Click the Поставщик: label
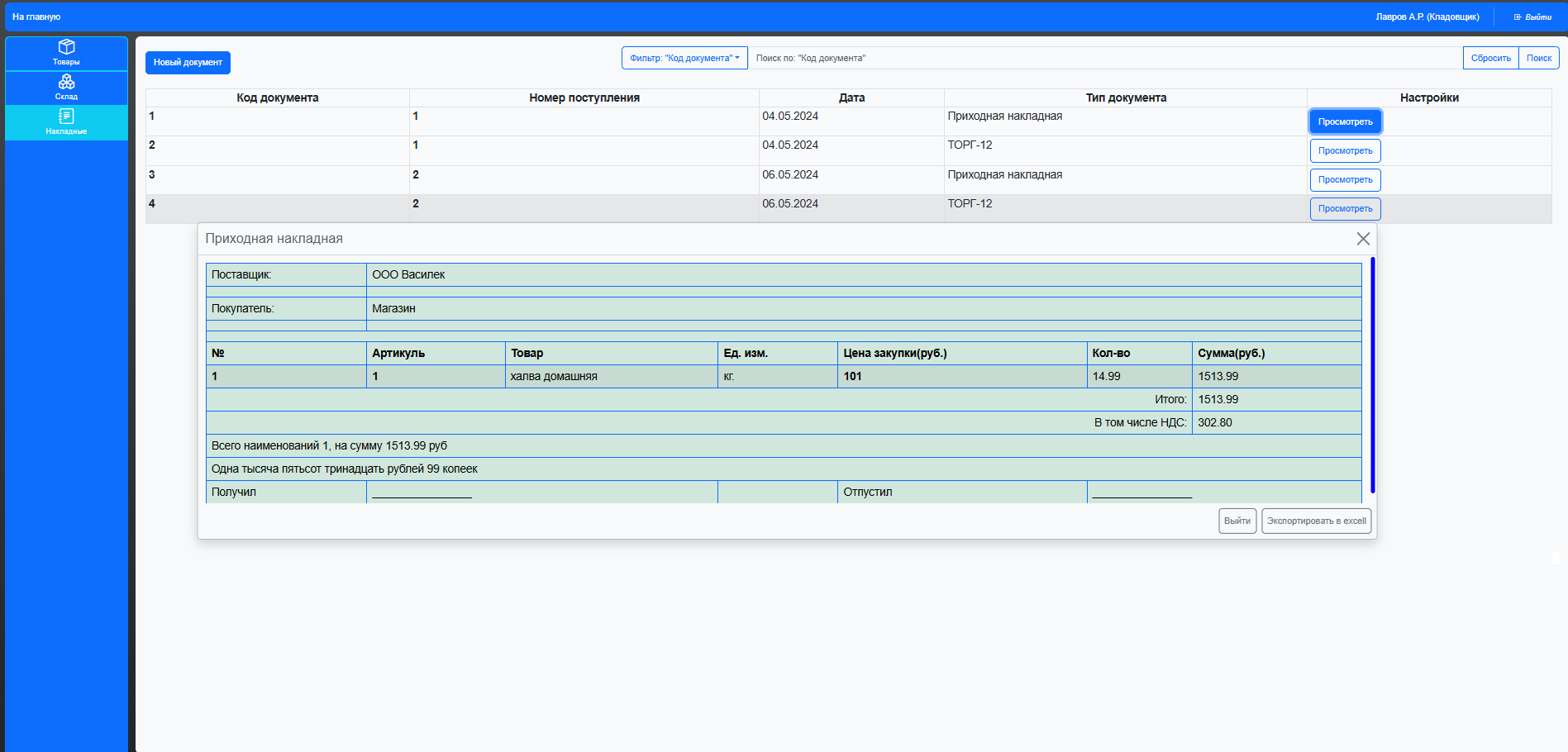1568x752 pixels. [241, 274]
